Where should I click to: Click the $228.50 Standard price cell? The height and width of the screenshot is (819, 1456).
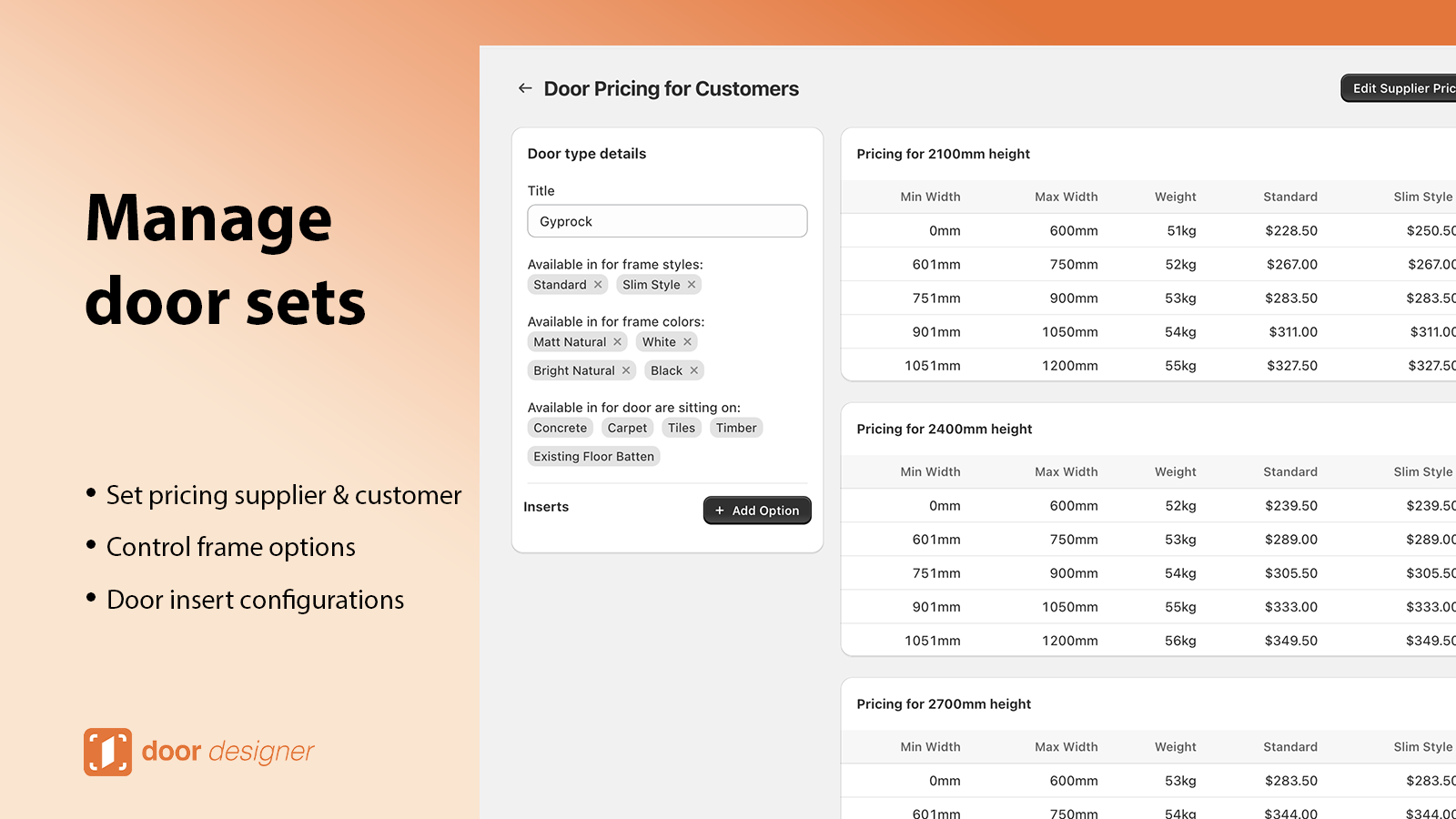coord(1291,231)
